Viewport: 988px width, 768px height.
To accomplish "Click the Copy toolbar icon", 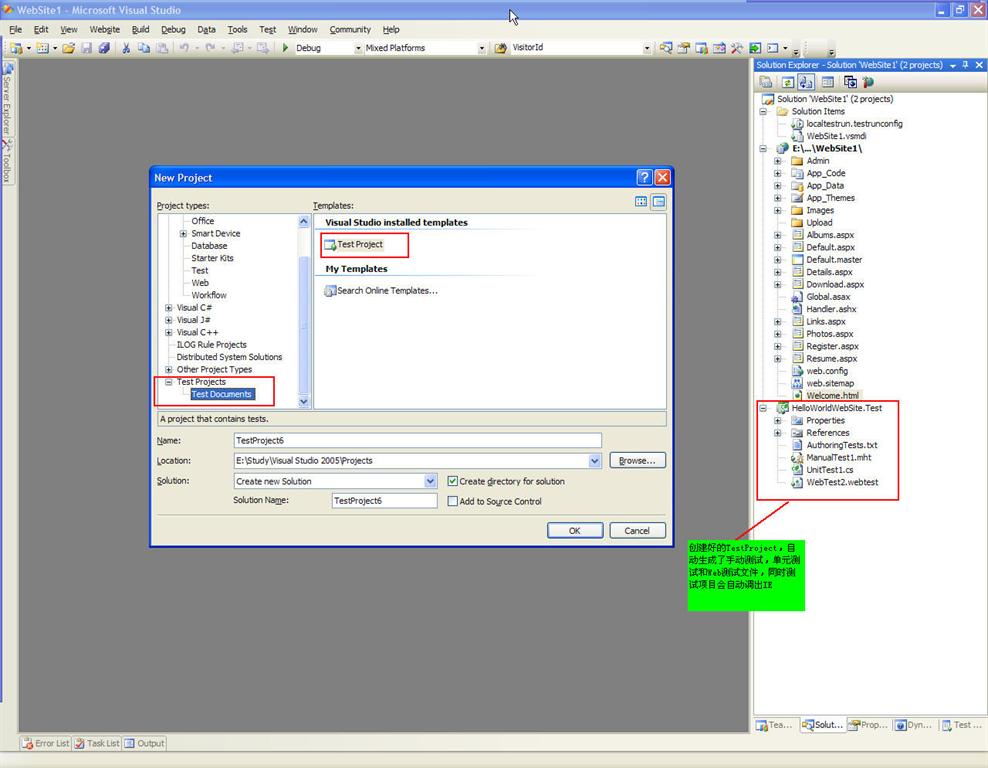I will point(144,48).
